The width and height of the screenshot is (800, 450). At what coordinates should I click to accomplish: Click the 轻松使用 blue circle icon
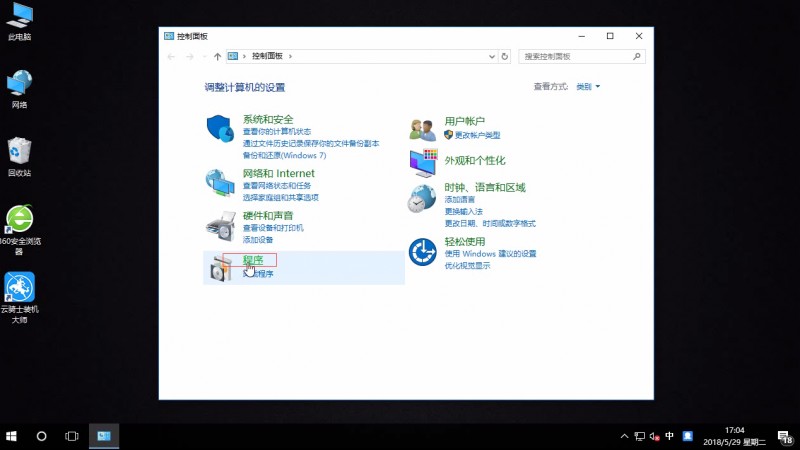tap(422, 252)
